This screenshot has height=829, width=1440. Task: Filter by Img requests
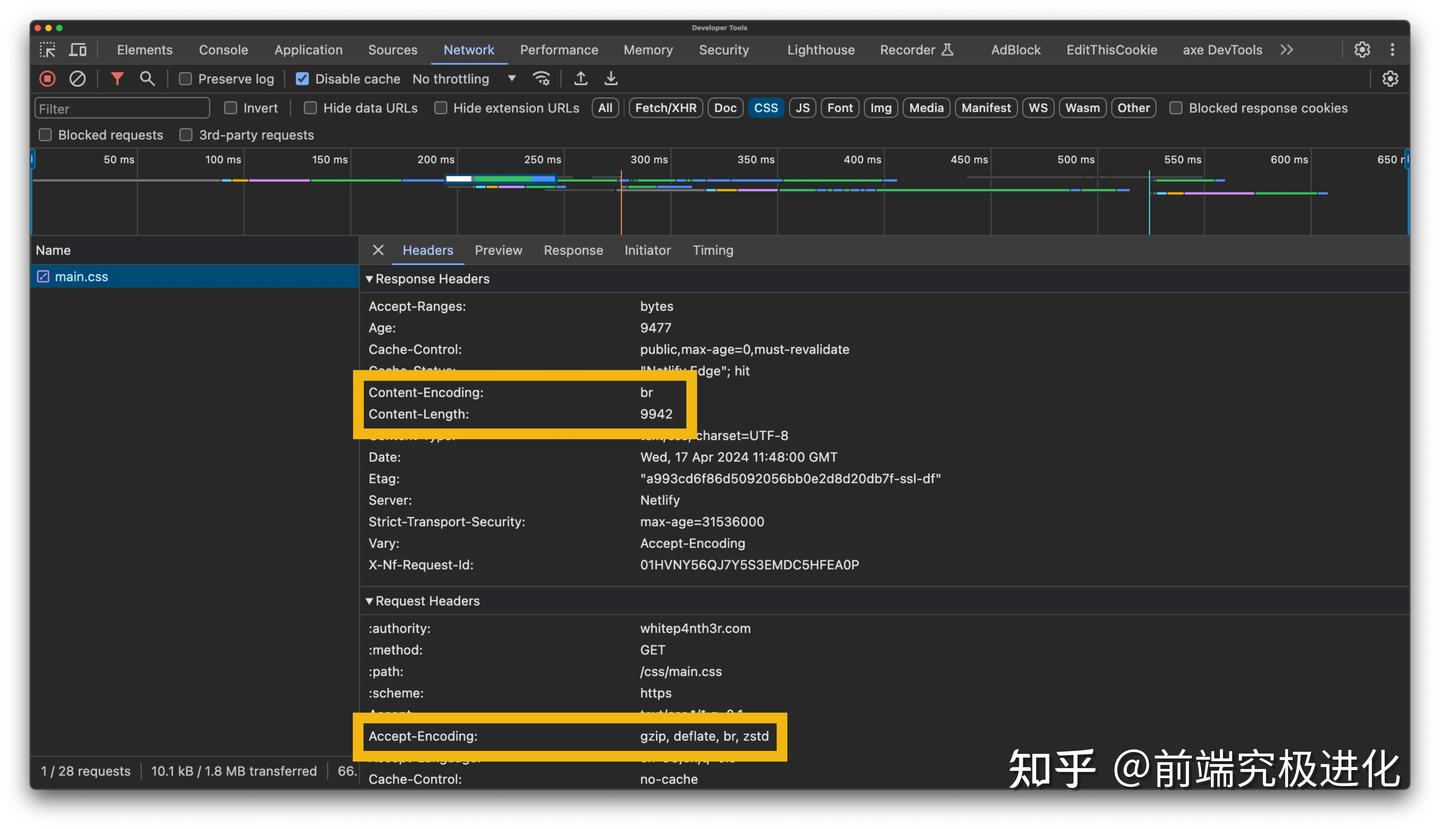(x=881, y=108)
